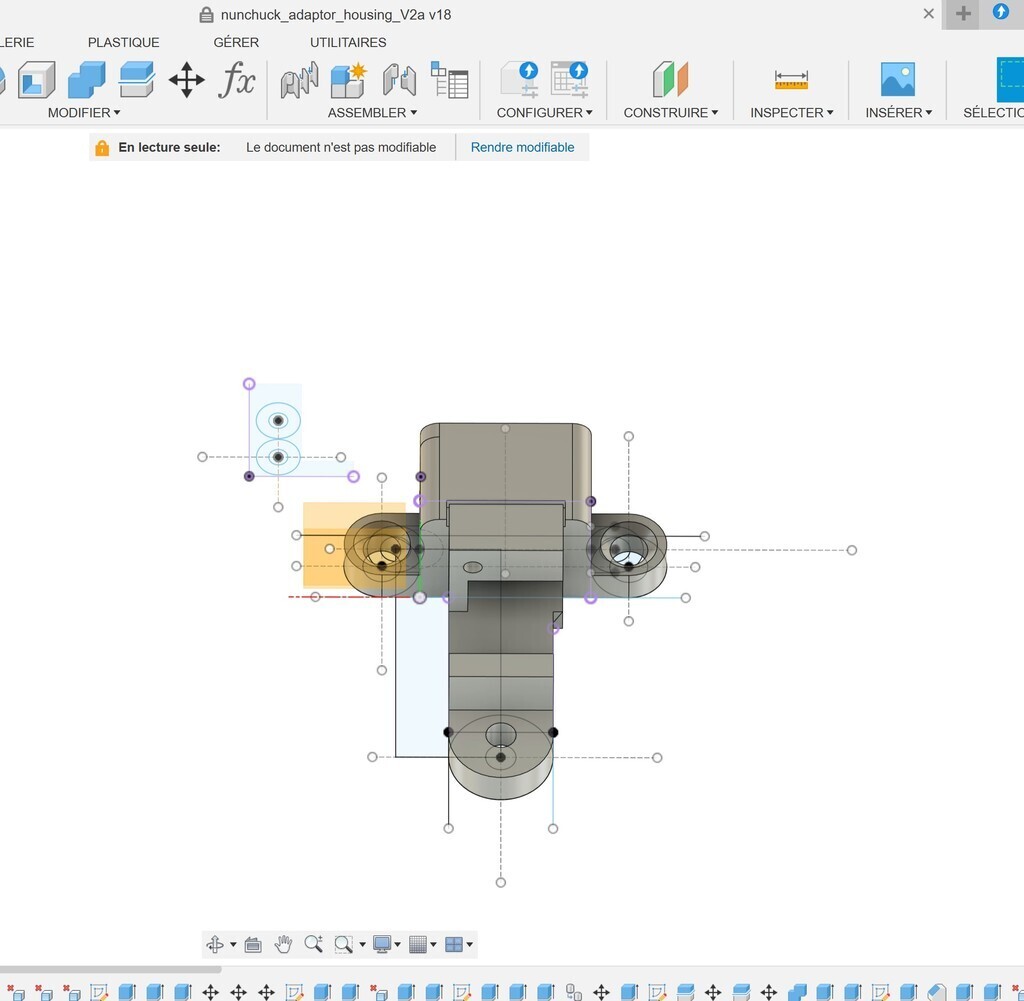Image resolution: width=1024 pixels, height=1001 pixels.
Task: Open the grid and snaps settings icon
Action: pyautogui.click(x=418, y=944)
